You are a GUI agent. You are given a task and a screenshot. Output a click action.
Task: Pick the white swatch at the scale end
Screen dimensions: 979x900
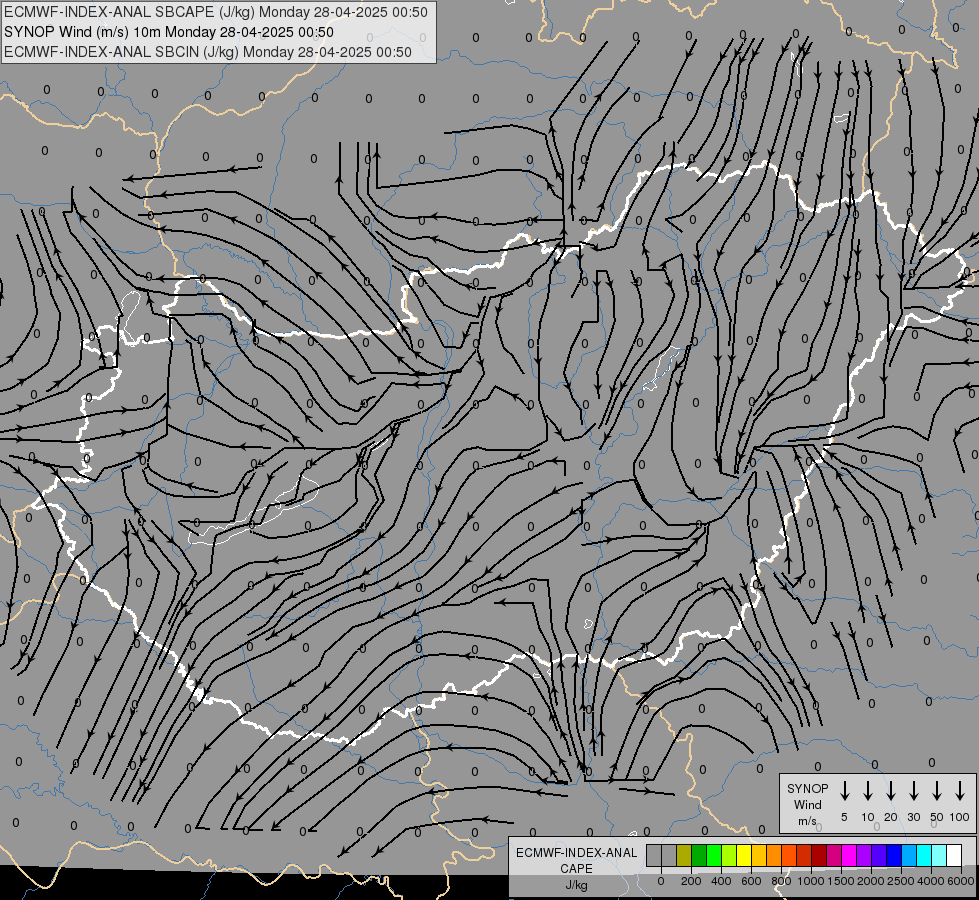(953, 855)
